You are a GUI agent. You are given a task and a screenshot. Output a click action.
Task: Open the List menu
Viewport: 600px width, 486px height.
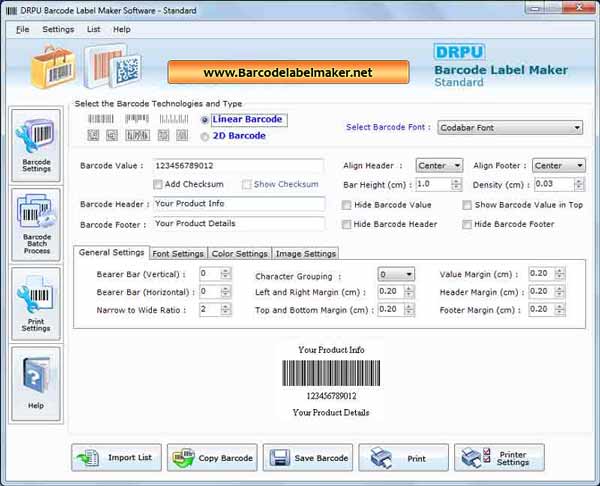click(x=93, y=29)
